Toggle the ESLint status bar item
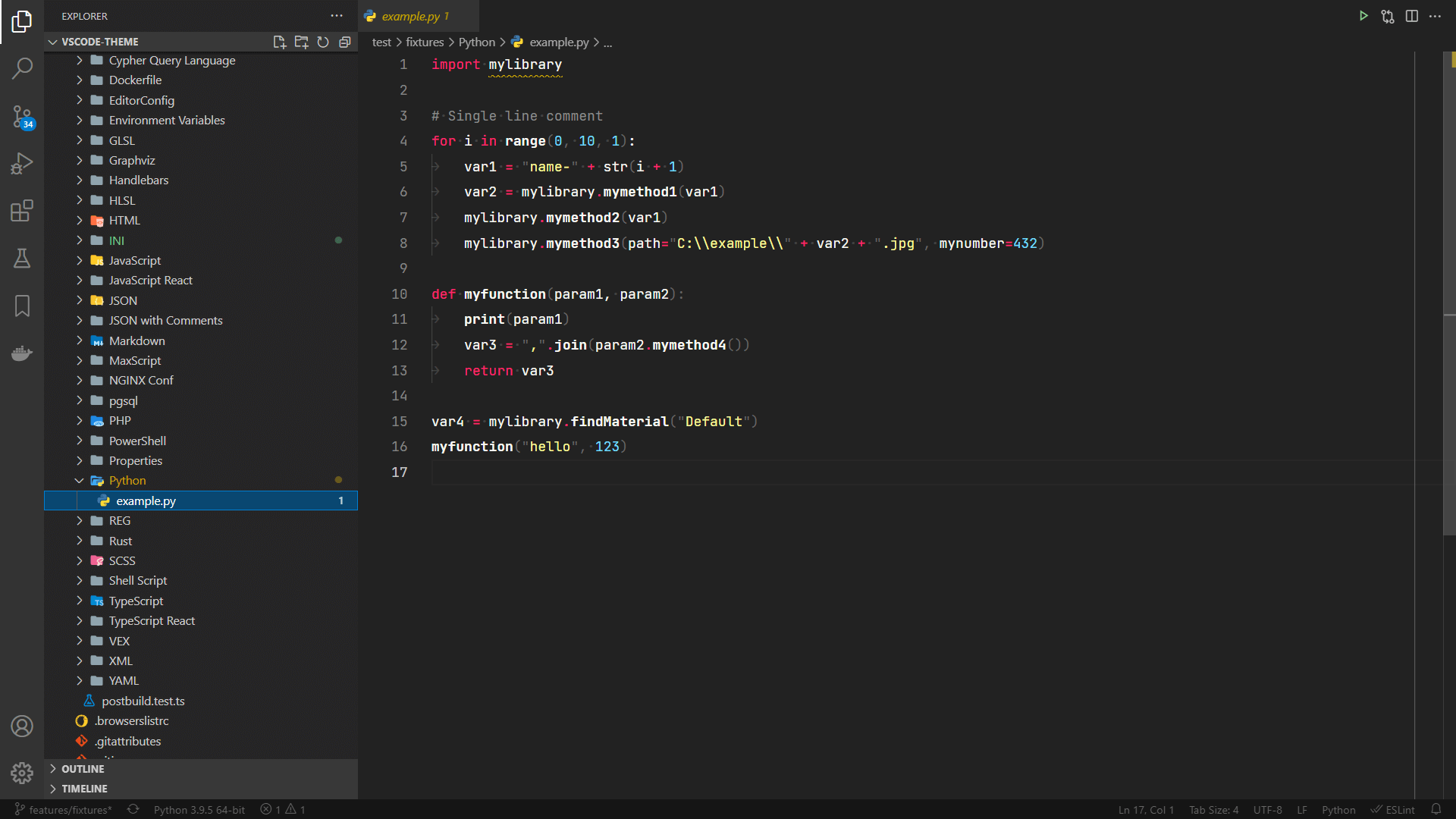The height and width of the screenshot is (819, 1456). [x=1393, y=810]
